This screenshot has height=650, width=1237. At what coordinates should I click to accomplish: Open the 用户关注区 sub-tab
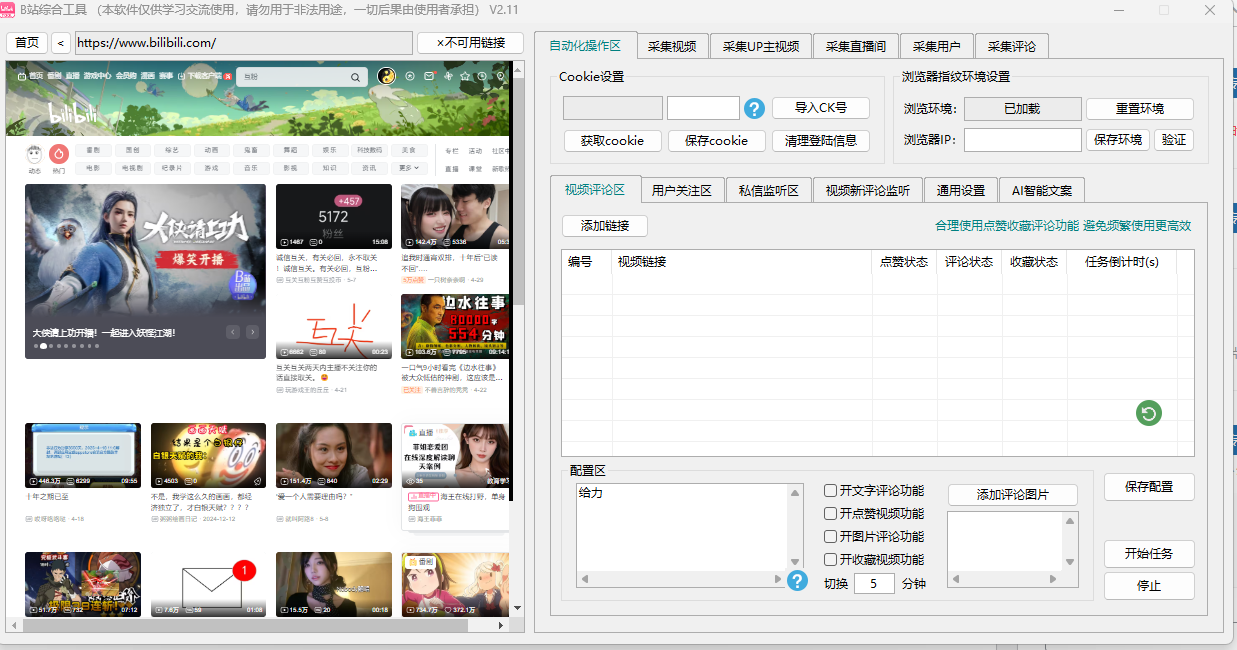[x=681, y=190]
